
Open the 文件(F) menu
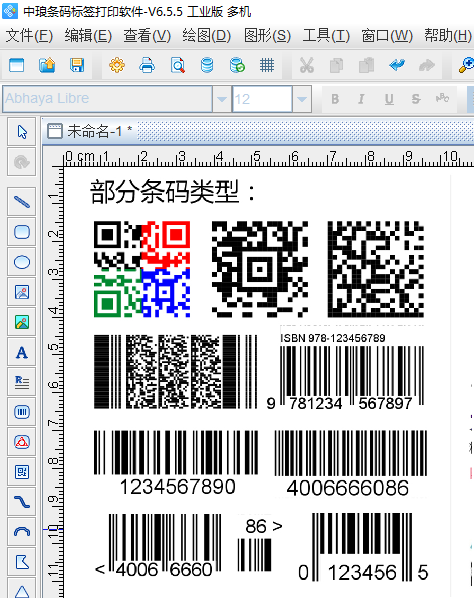(29, 36)
